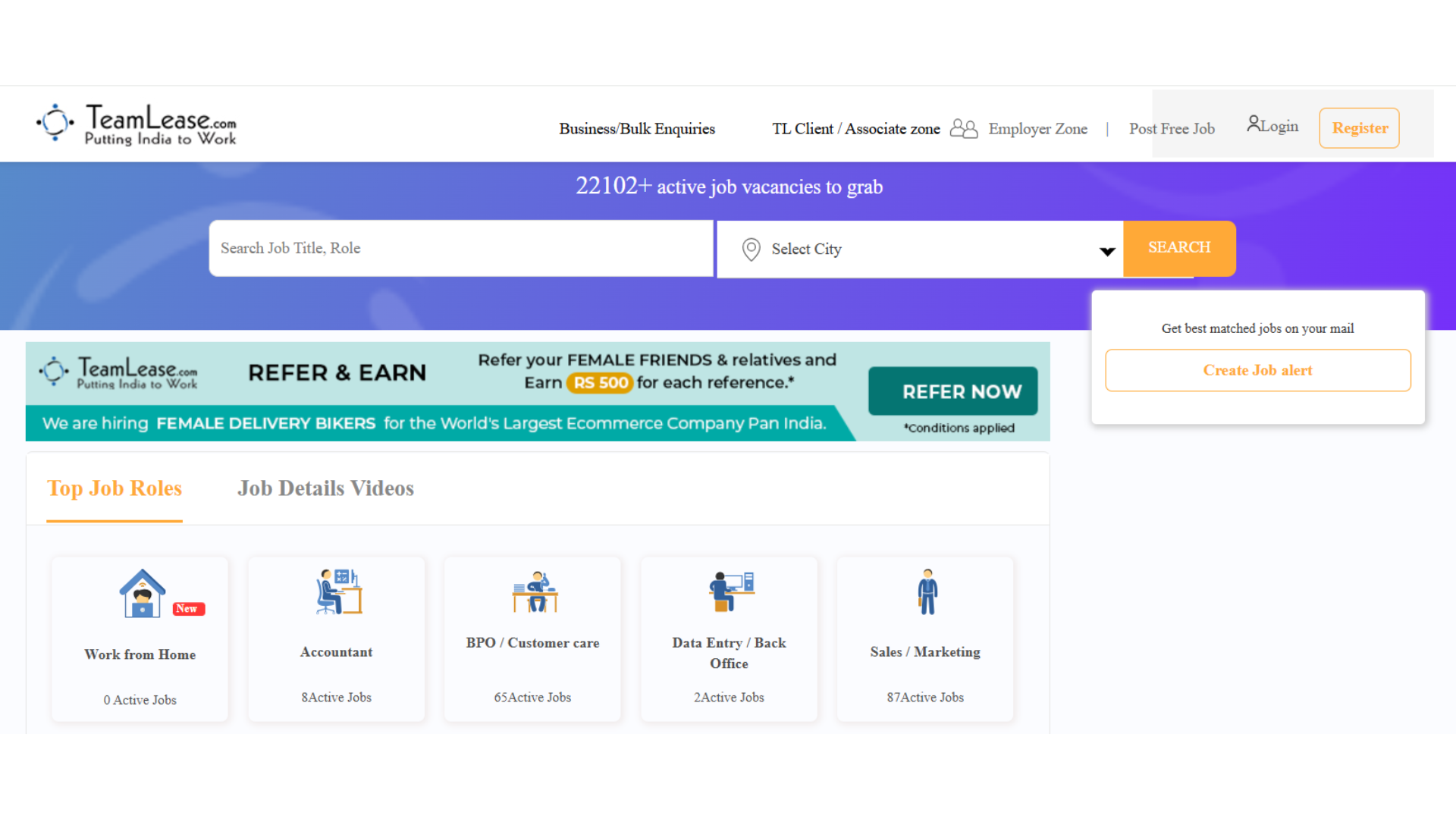1456x819 pixels.
Task: Click TeamLease logo in Refer & Earn banner
Action: (118, 372)
